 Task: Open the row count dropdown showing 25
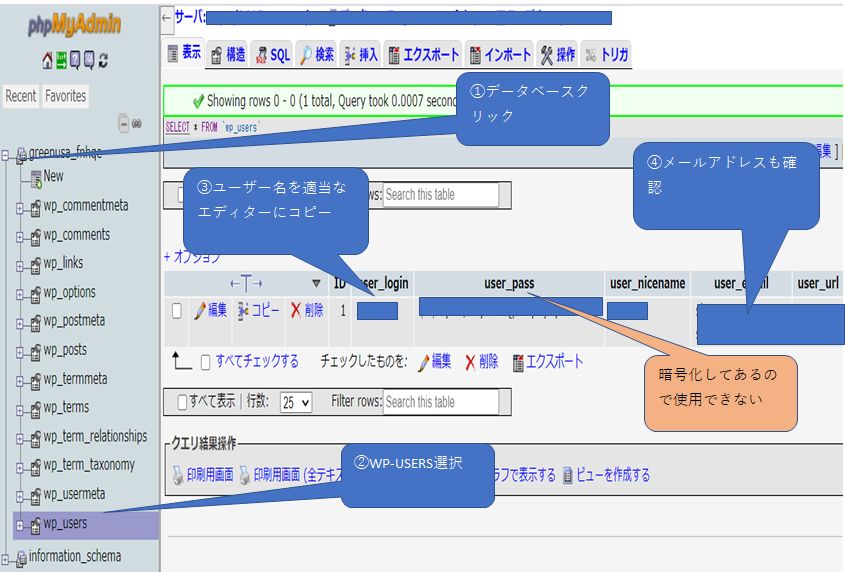tap(296, 402)
